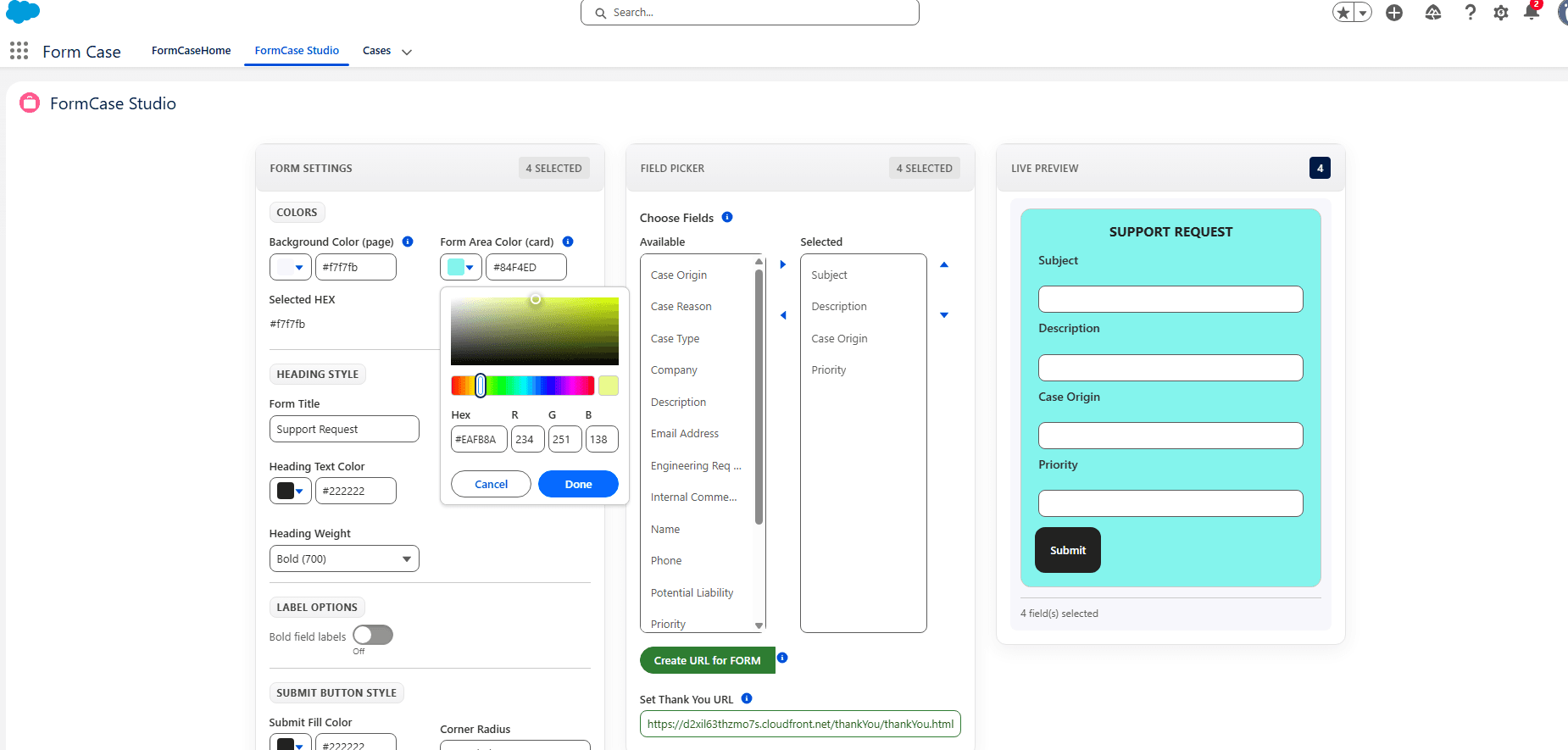Open the Help question mark icon
Image resolution: width=1568 pixels, height=750 pixels.
tap(1471, 13)
